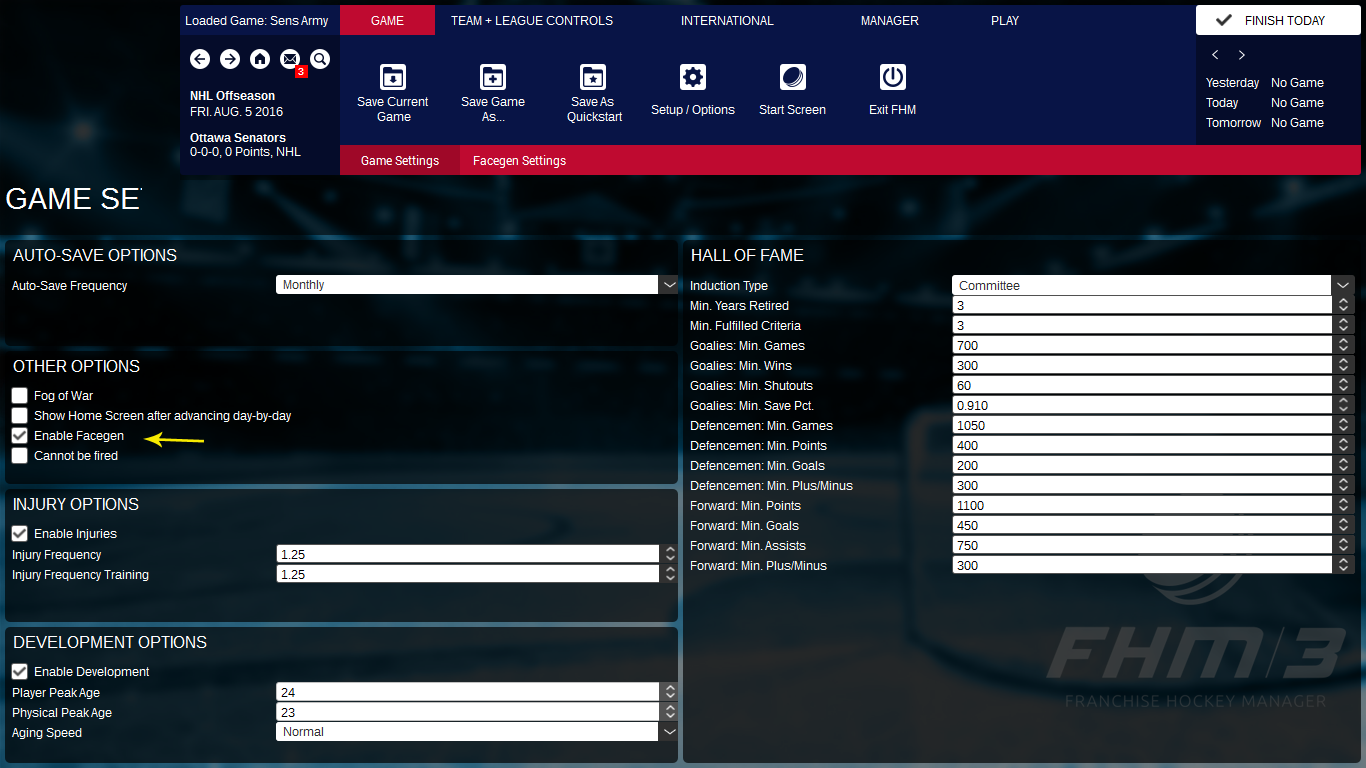The image size is (1366, 768).
Task: Enable the Cannot be fired checkbox
Action: [x=20, y=456]
